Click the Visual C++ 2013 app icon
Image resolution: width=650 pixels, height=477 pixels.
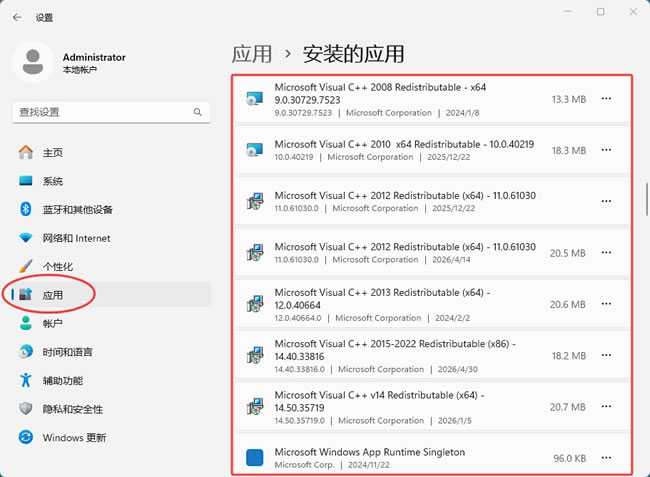(255, 304)
